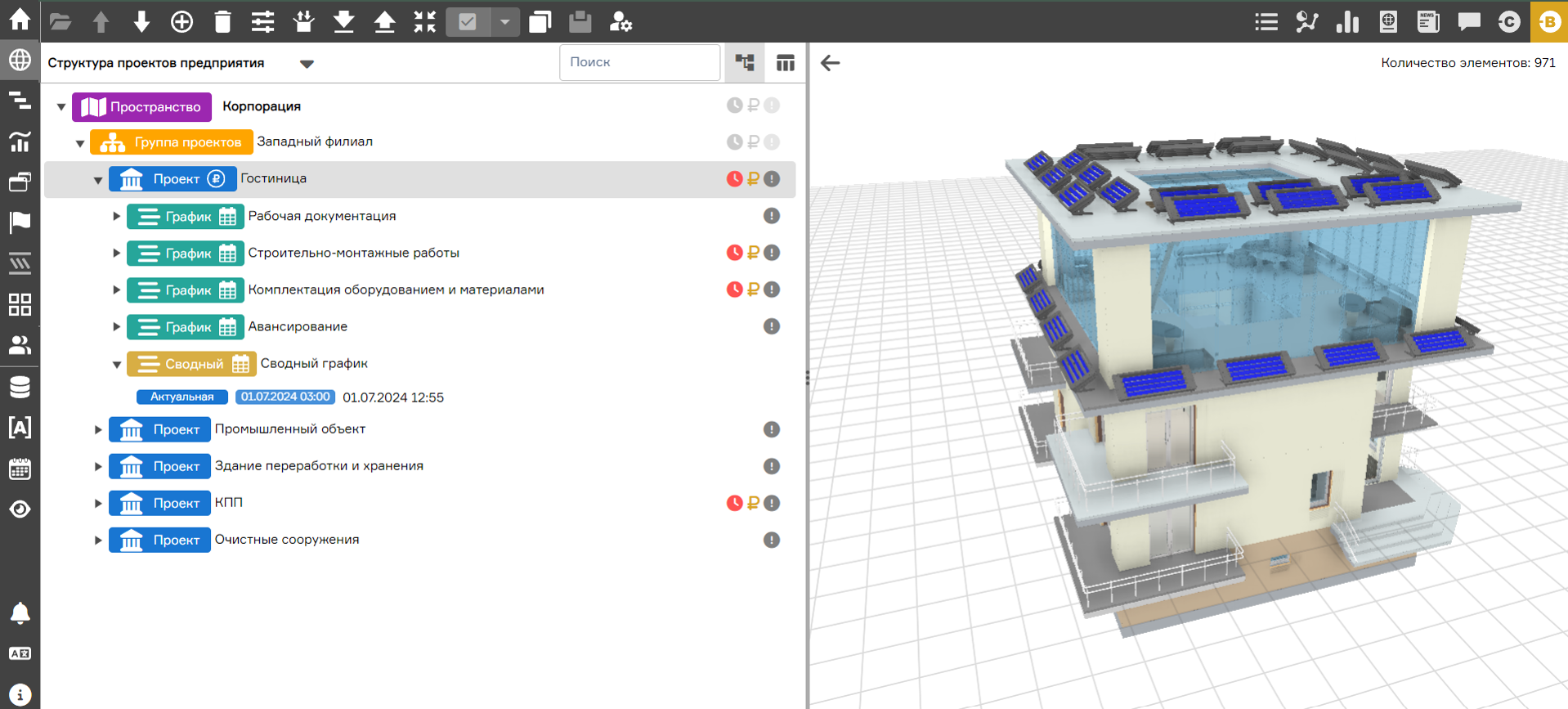
Task: Switch to tree structure view button
Action: (745, 62)
